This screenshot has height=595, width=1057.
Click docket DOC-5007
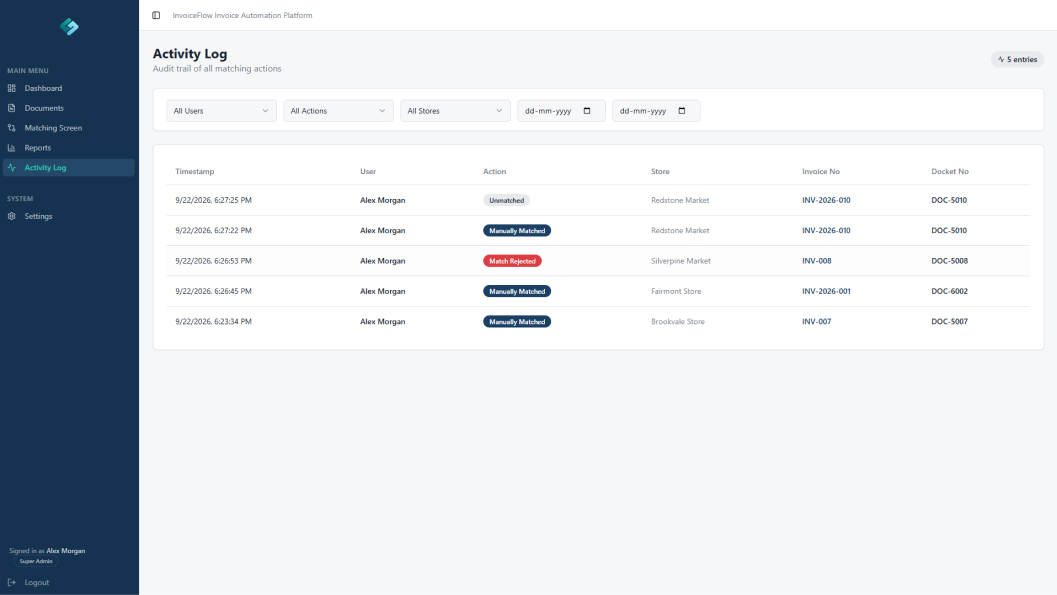(950, 321)
